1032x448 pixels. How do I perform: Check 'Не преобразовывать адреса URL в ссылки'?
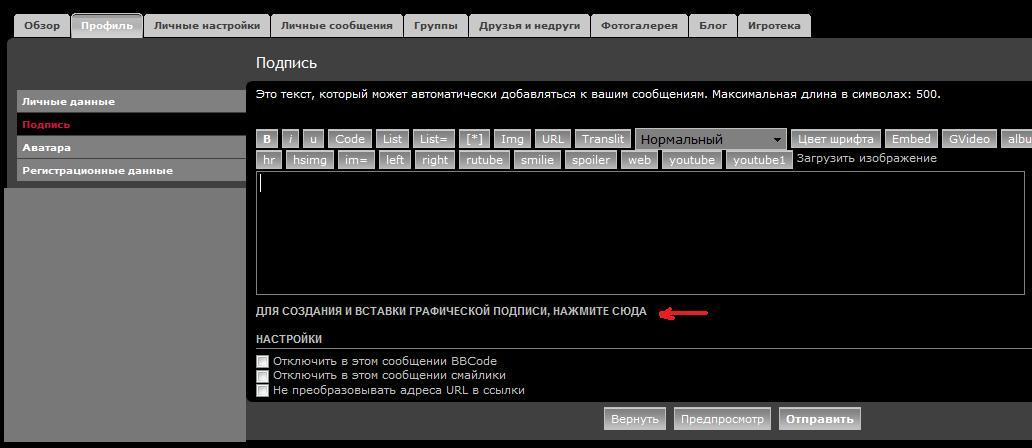pos(263,390)
